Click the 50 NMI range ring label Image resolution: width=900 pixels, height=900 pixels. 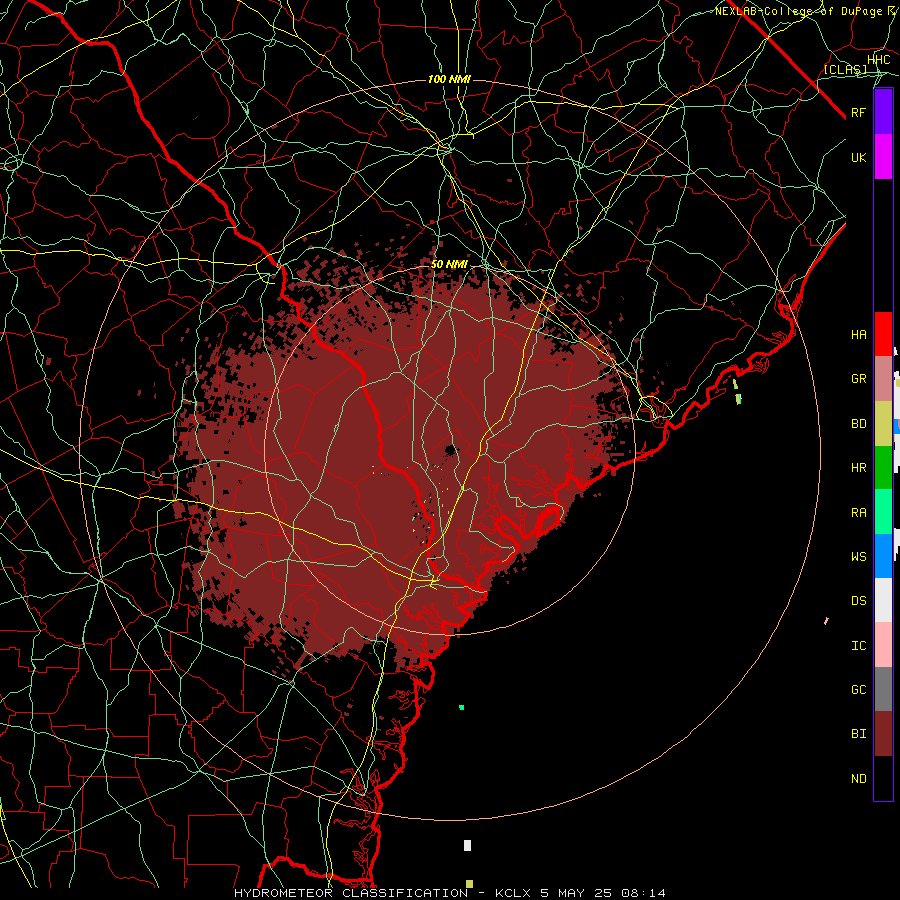point(449,264)
